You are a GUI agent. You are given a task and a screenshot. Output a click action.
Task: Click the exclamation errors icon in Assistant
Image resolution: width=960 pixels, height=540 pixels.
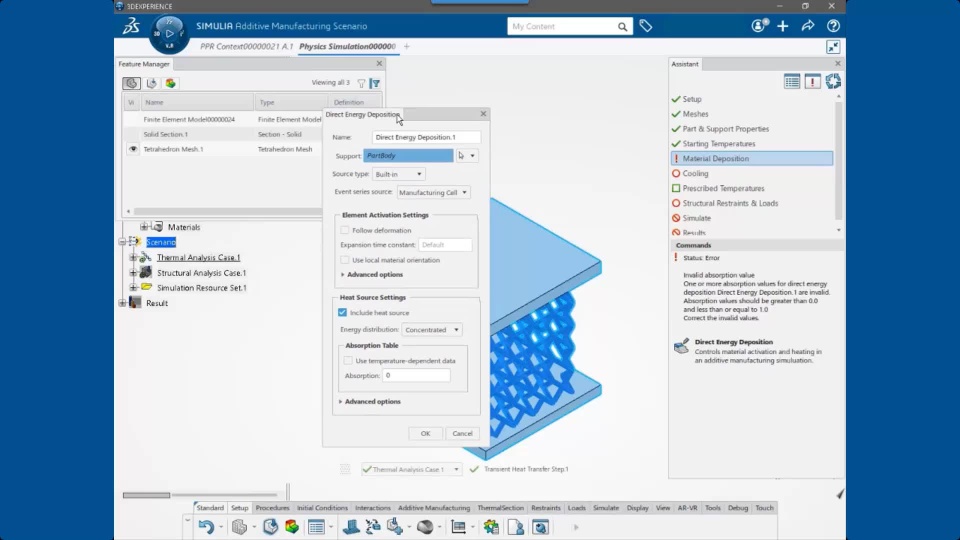[812, 81]
